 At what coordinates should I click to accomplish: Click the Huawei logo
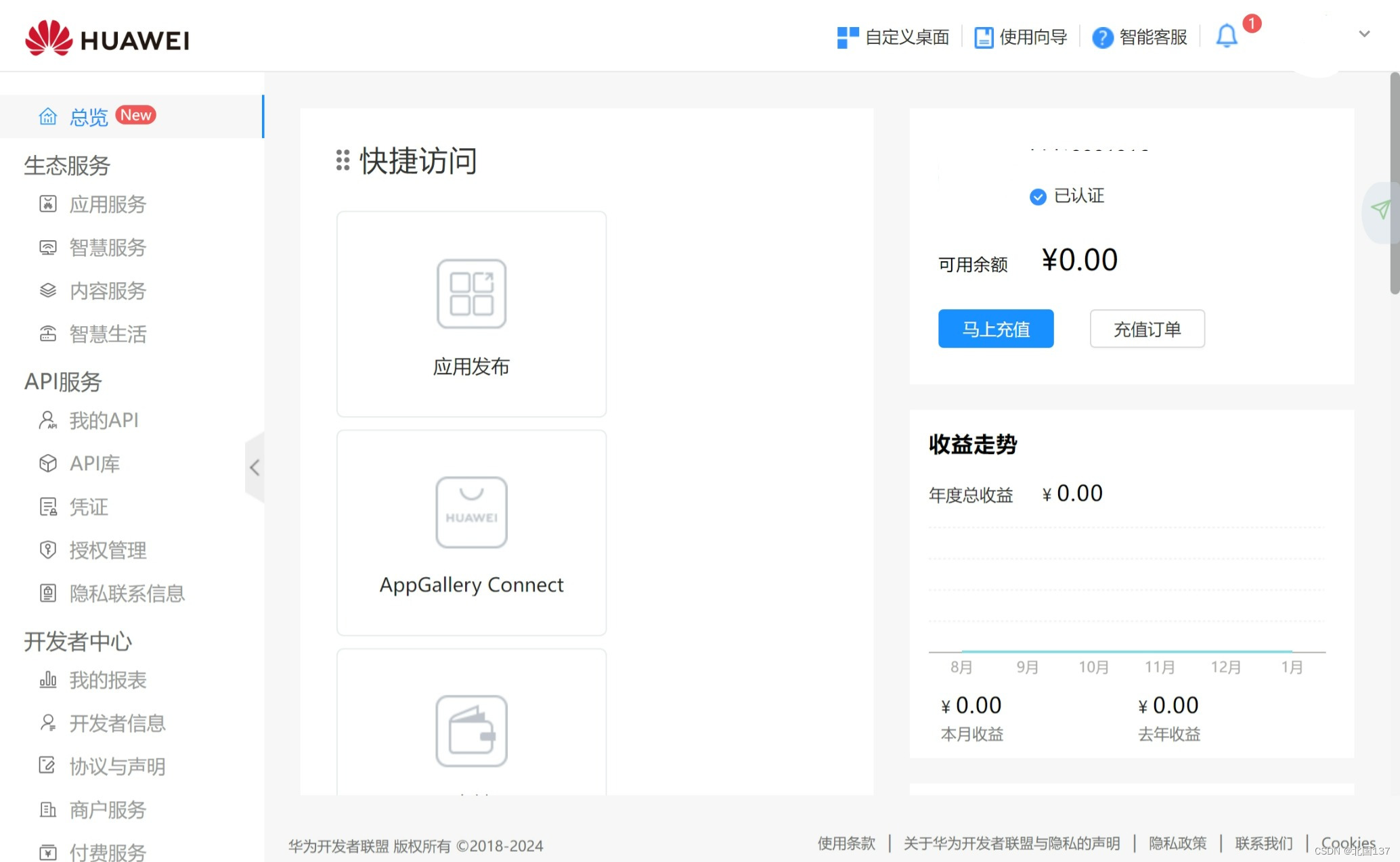[107, 39]
